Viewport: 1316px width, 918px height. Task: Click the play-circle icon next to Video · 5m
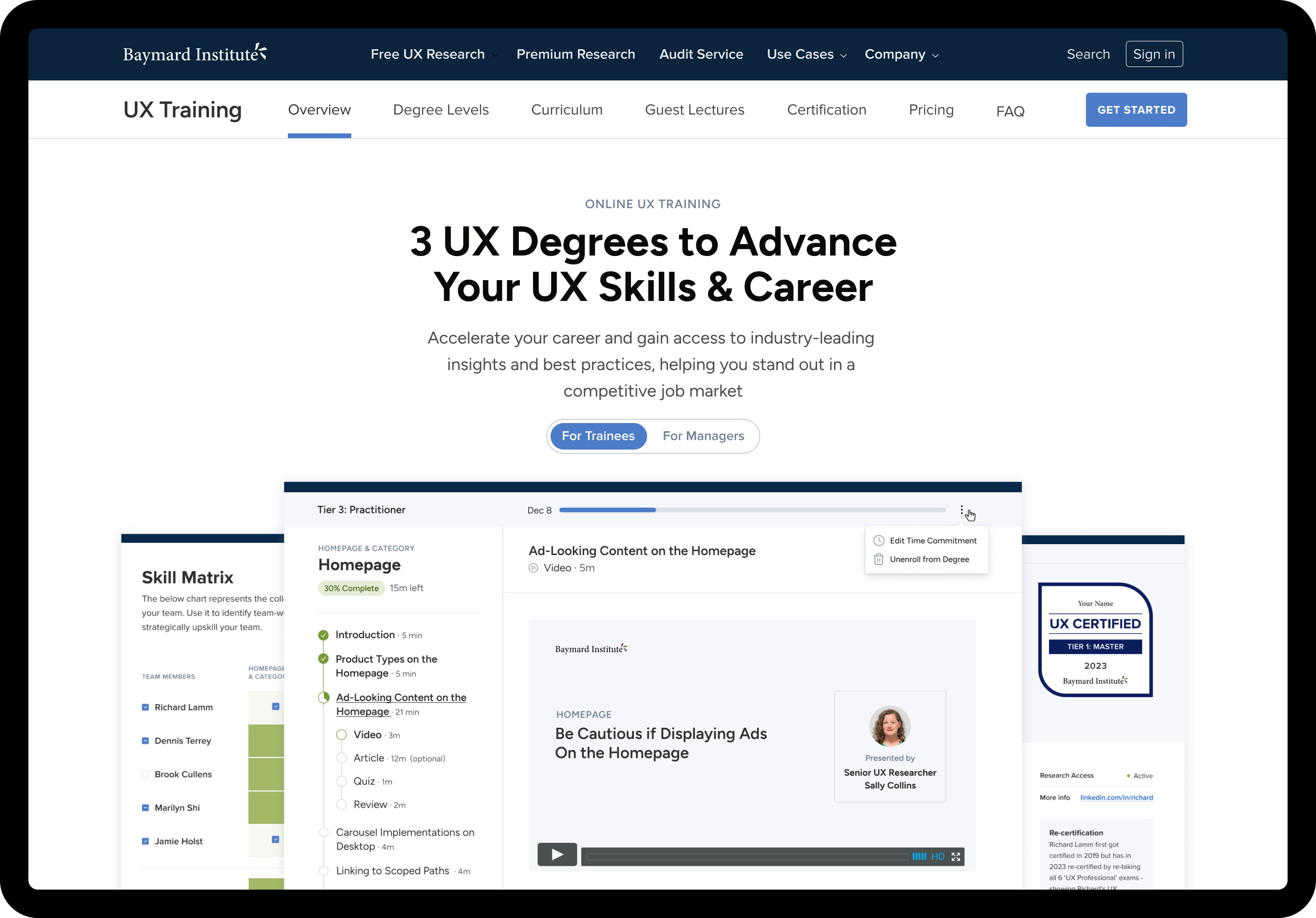pos(533,568)
